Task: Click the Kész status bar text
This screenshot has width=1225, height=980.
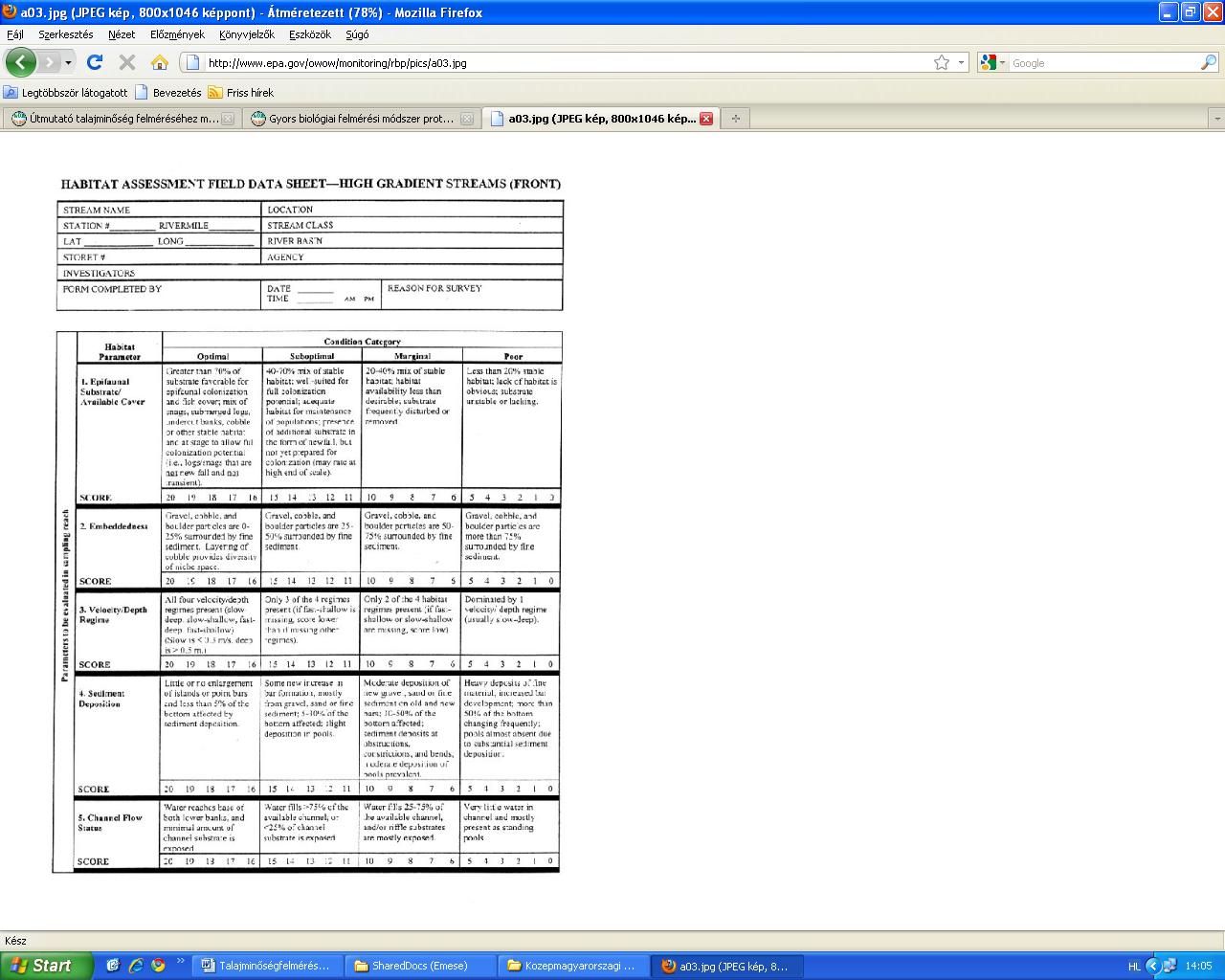Action: point(15,941)
